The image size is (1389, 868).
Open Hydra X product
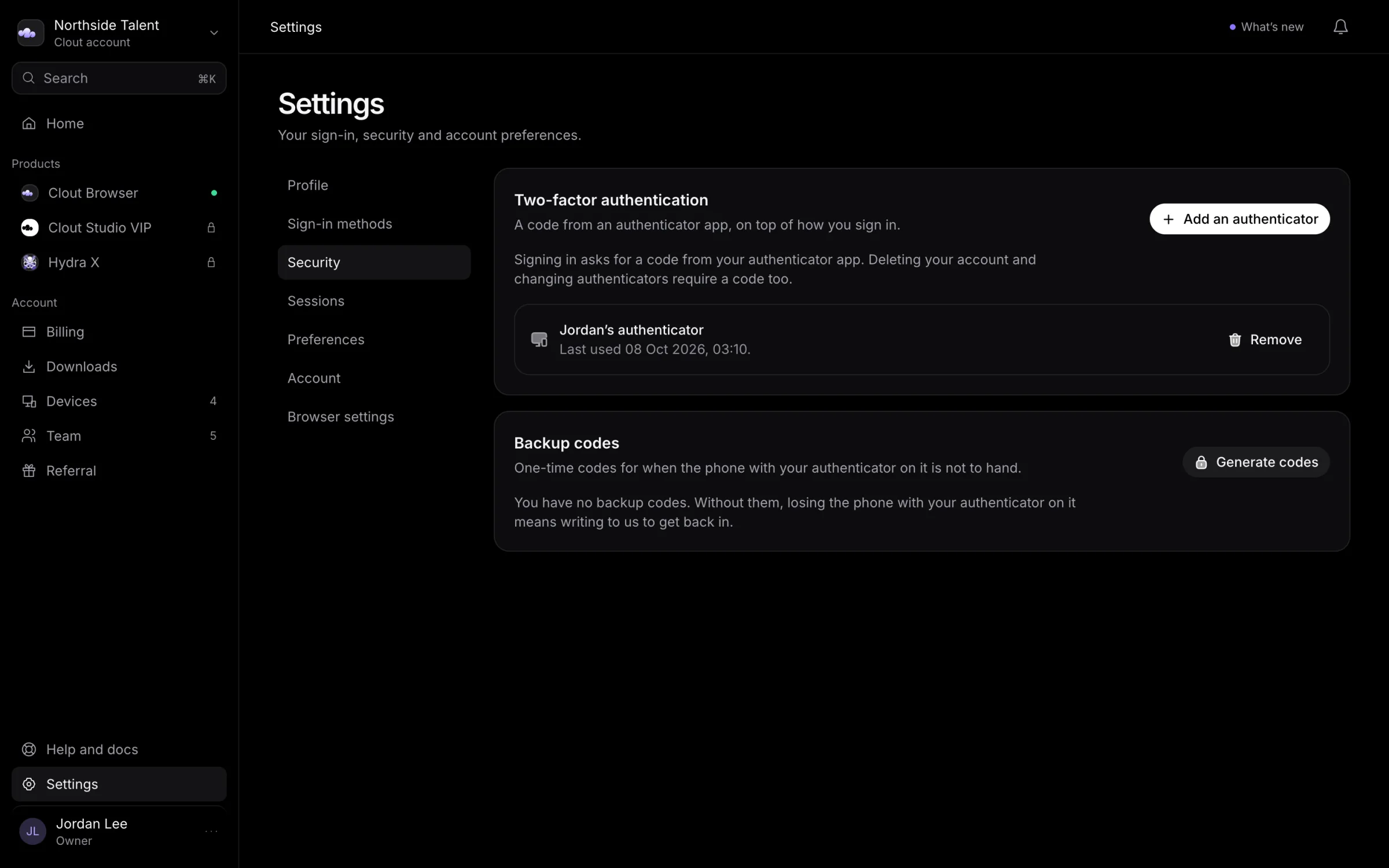(x=119, y=262)
